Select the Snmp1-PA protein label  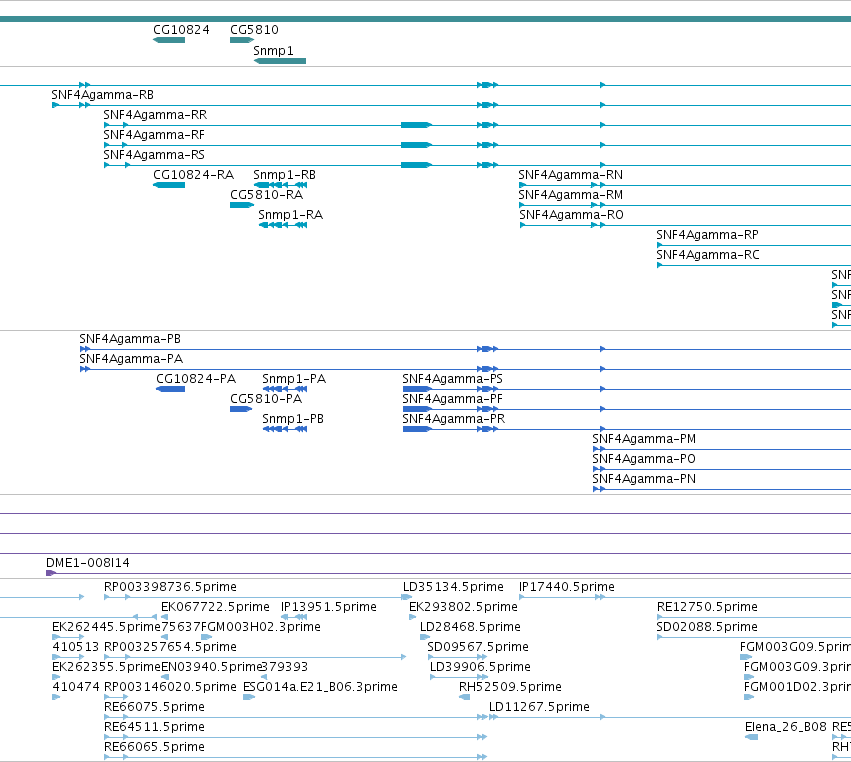[294, 379]
